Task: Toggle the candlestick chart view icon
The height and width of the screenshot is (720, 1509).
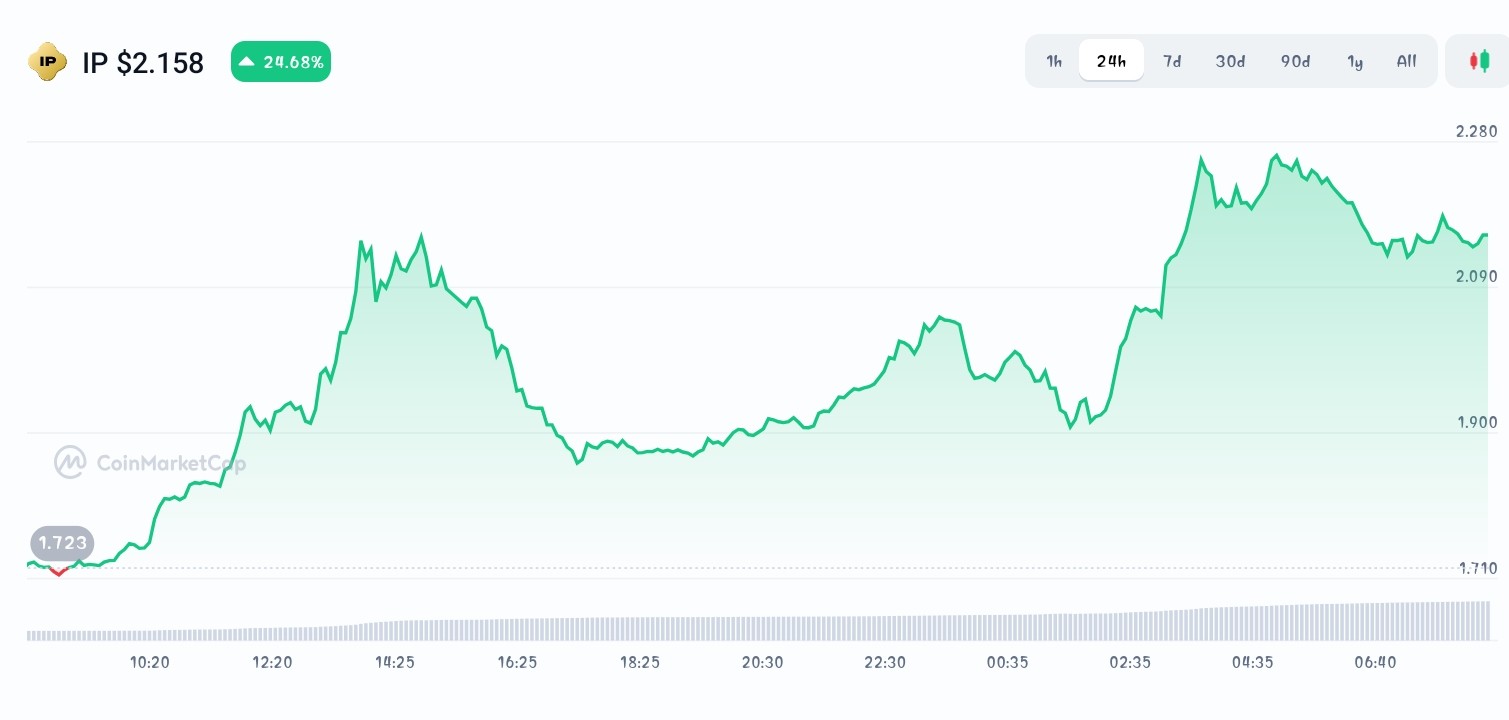Action: pos(1478,61)
